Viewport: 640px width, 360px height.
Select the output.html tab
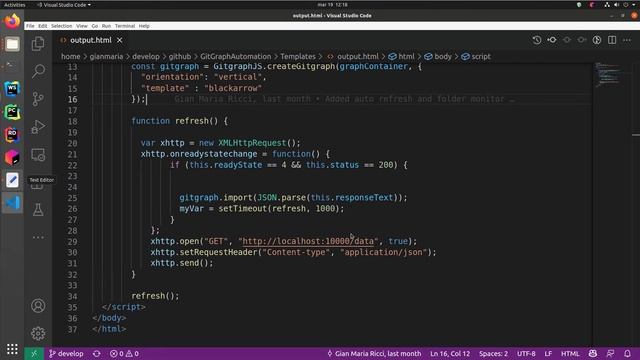pos(91,40)
